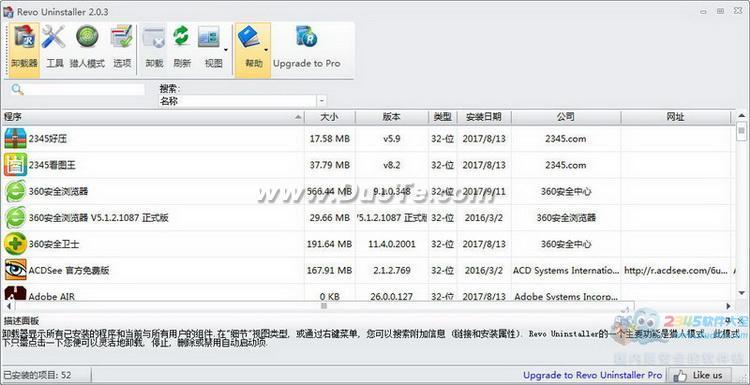Click the horizontal scroll right arrow
Image resolution: width=750 pixels, height=385 pixels.
point(729,306)
